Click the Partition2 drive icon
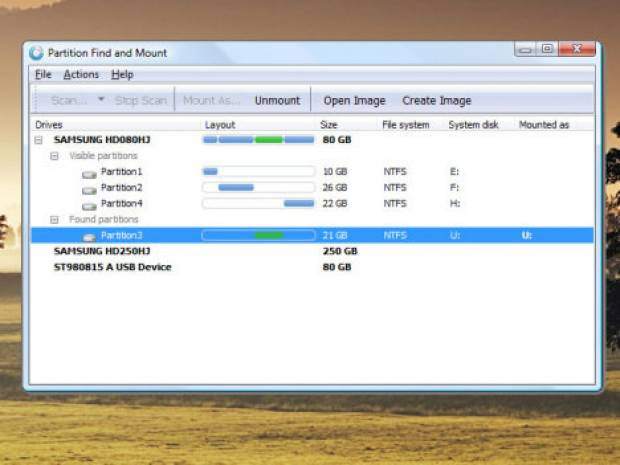This screenshot has width=620, height=465. click(89, 190)
